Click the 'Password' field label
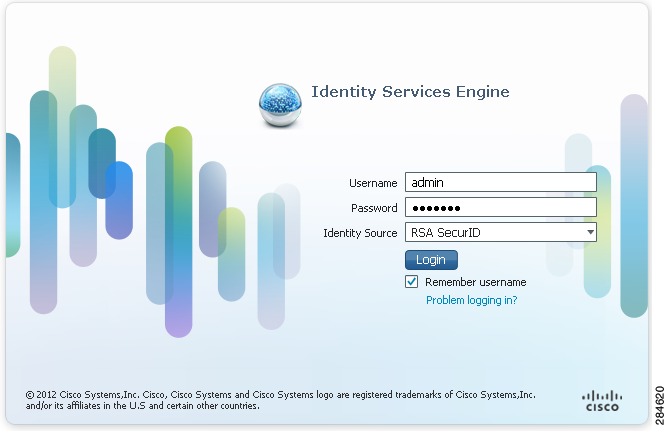This screenshot has height=435, width=668. [374, 208]
